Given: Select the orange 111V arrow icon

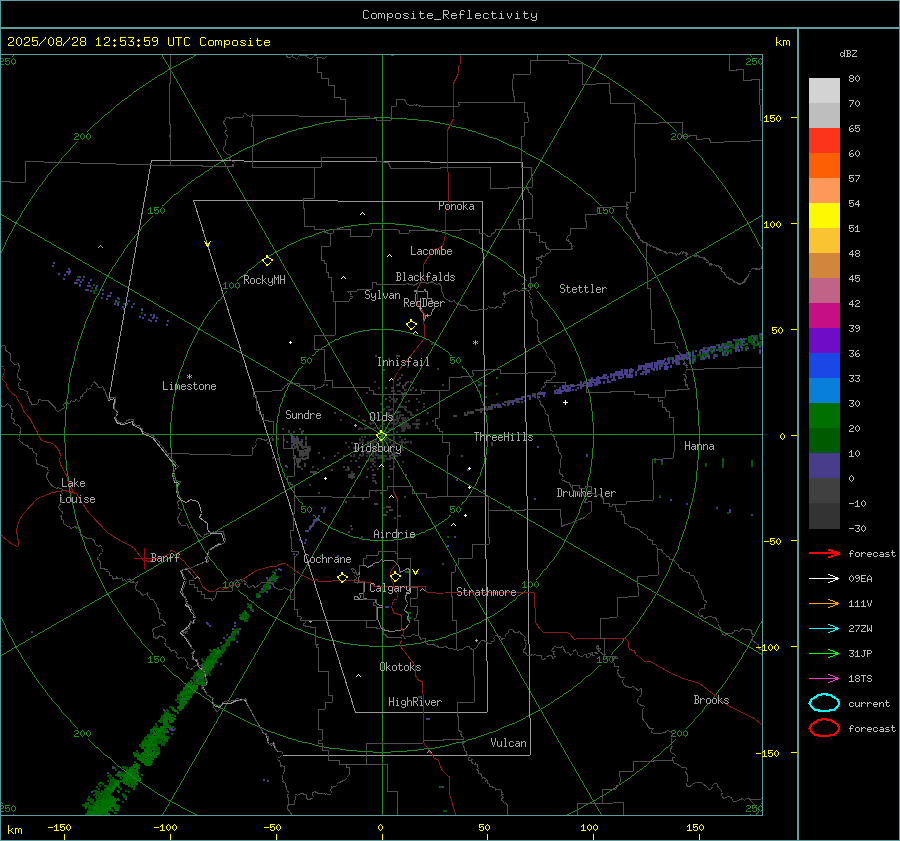Looking at the screenshot, I should [x=824, y=603].
